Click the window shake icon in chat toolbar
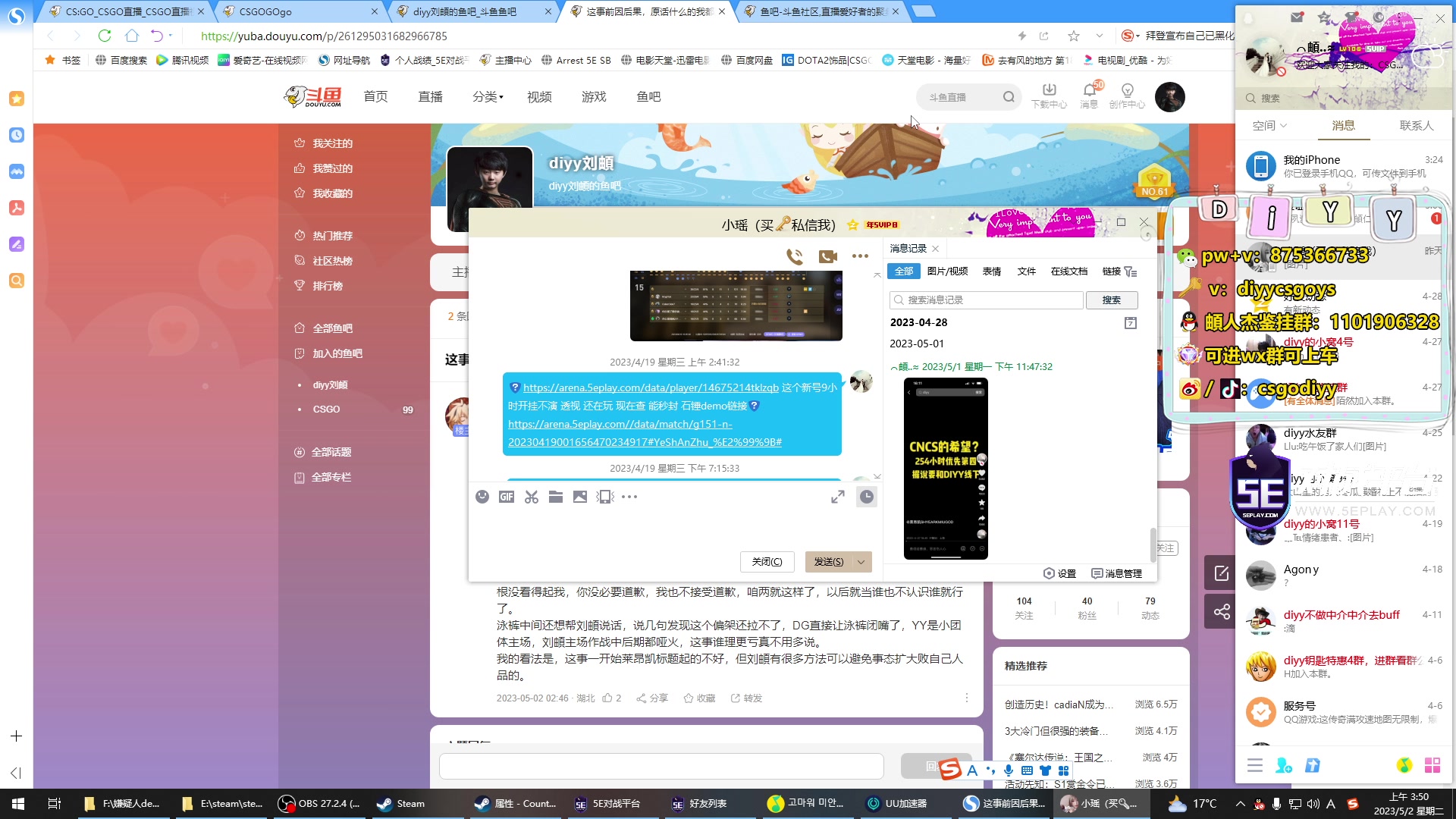This screenshot has height=819, width=1456. (605, 497)
